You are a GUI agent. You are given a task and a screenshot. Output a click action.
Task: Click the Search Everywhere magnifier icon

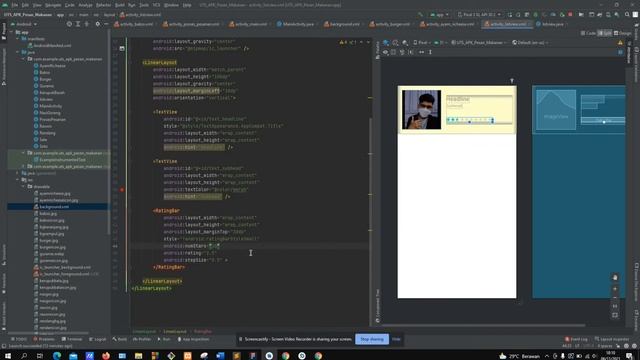[x=627, y=15]
